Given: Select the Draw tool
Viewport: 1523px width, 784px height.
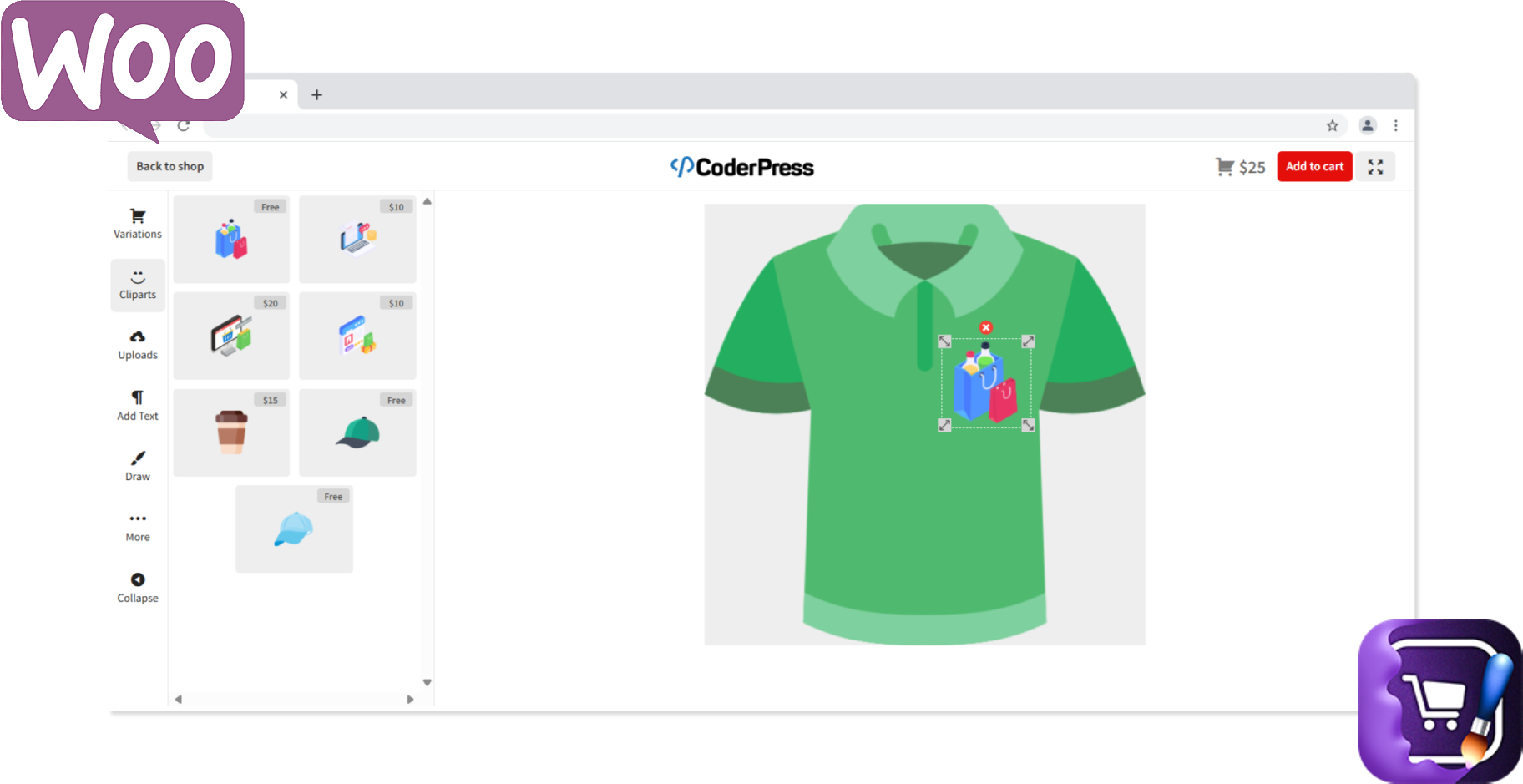Looking at the screenshot, I should [x=137, y=465].
